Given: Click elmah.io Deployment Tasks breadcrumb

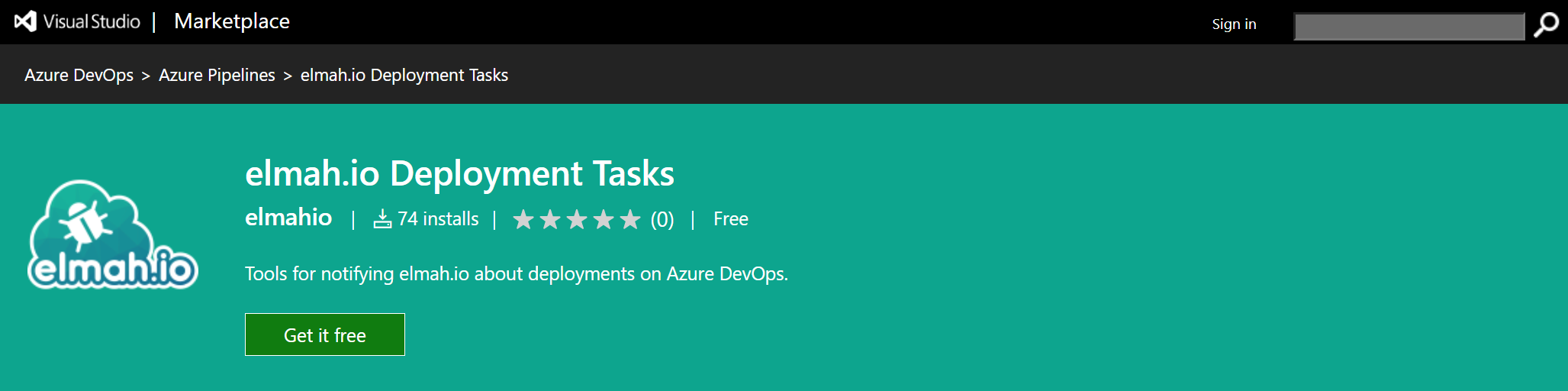Looking at the screenshot, I should click(x=404, y=75).
